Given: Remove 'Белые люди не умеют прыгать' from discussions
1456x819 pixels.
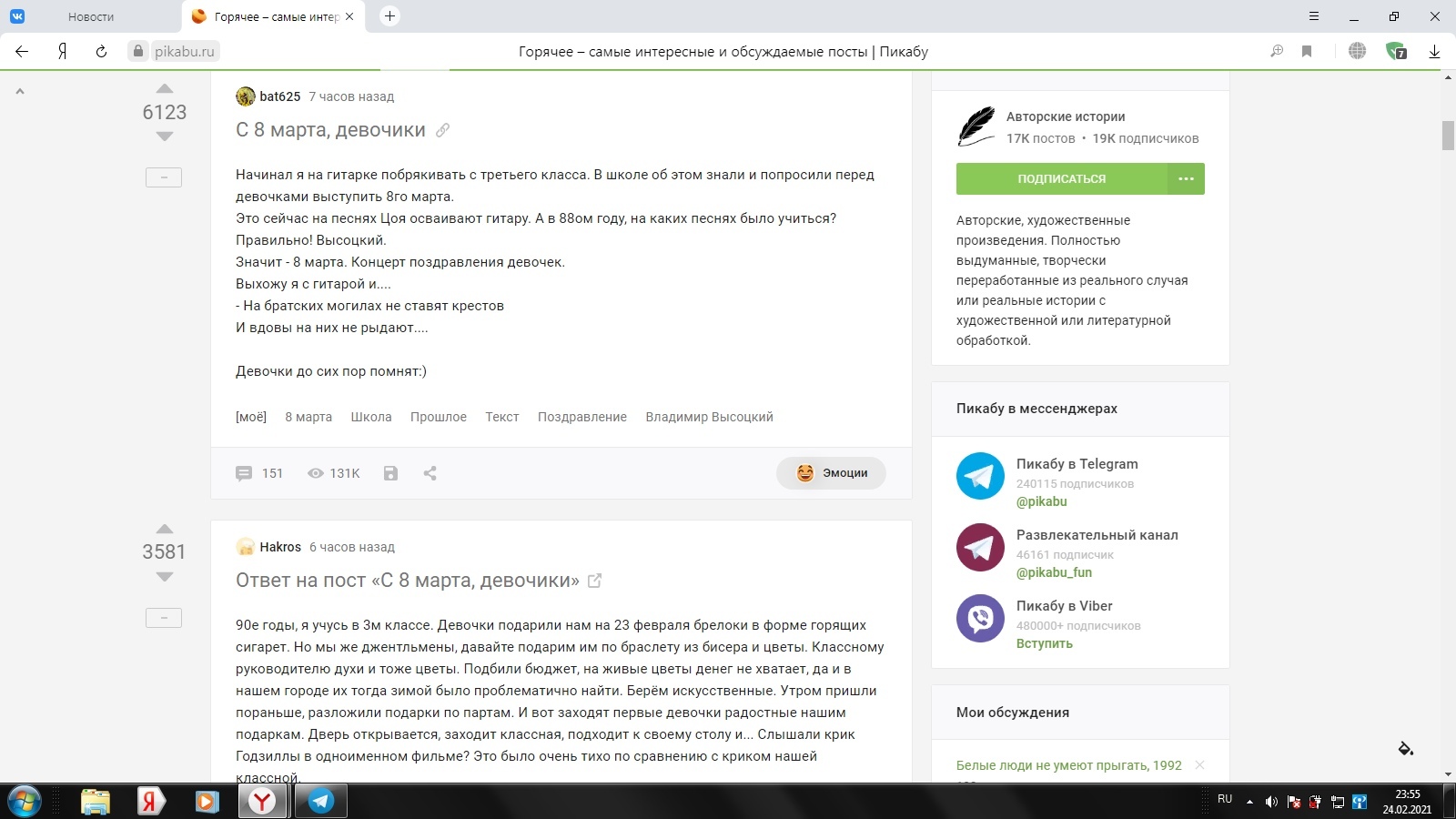Looking at the screenshot, I should tap(1199, 765).
